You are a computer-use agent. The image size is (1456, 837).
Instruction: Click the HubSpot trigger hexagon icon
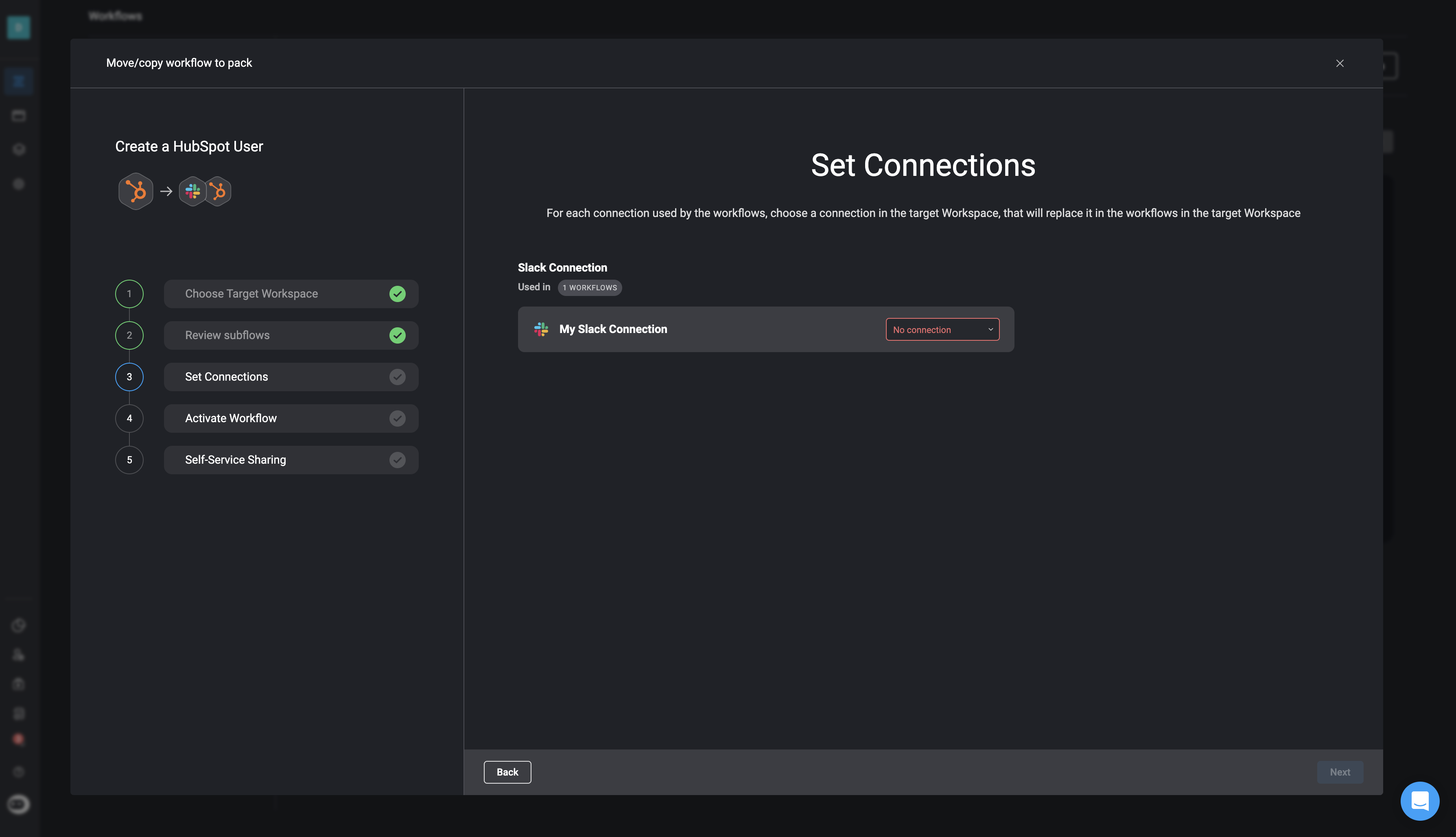coord(136,191)
